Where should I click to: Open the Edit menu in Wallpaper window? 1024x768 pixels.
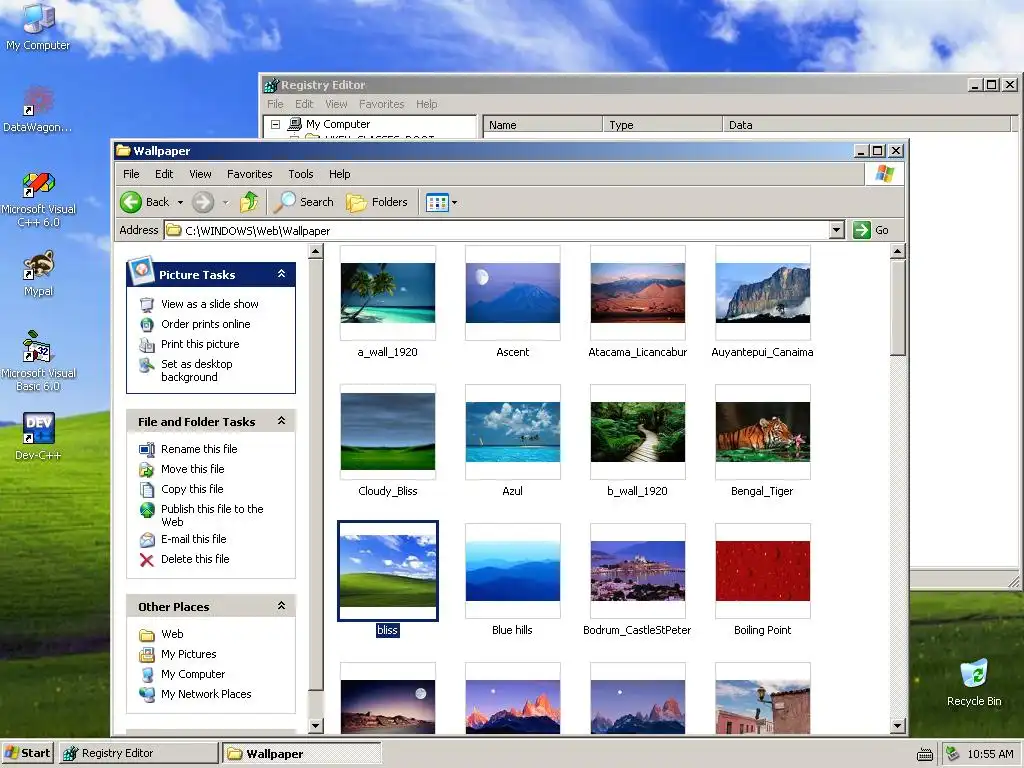tap(164, 174)
